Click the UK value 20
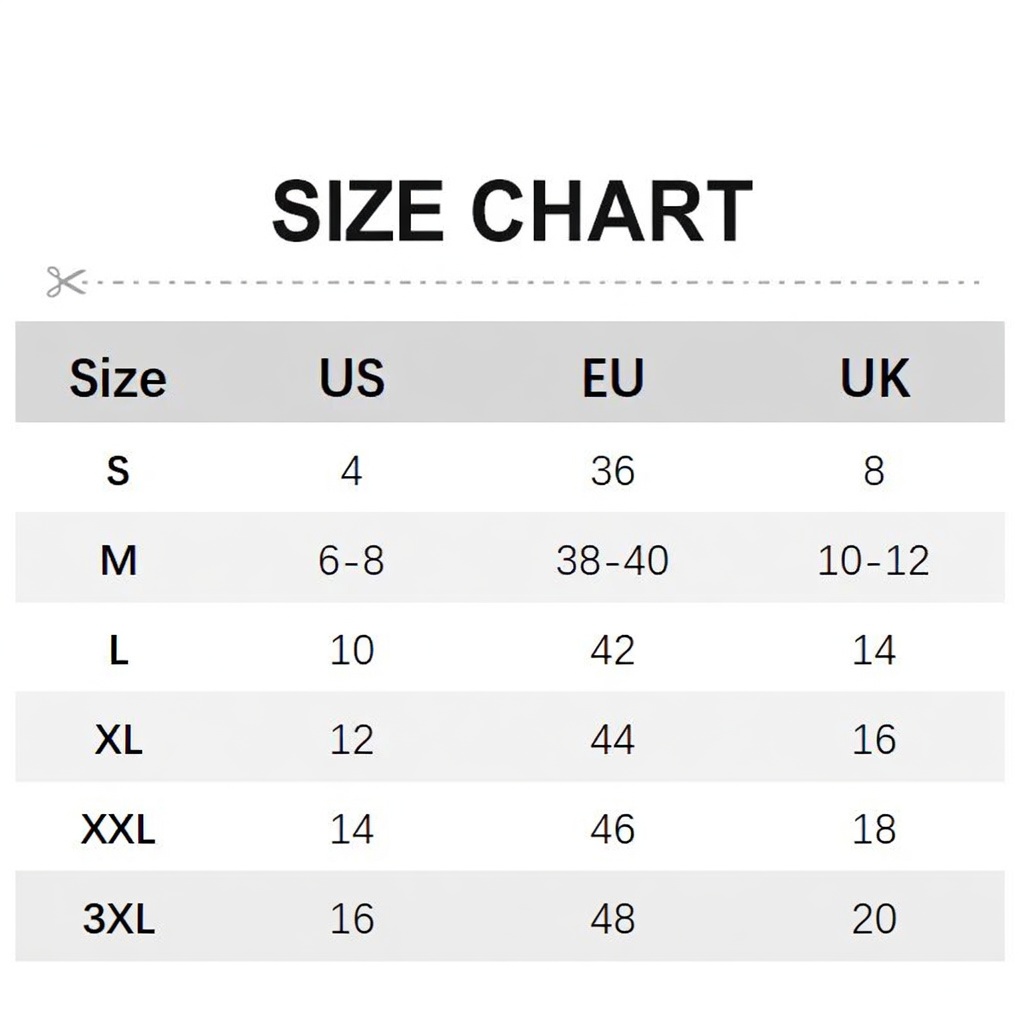 tap(874, 919)
